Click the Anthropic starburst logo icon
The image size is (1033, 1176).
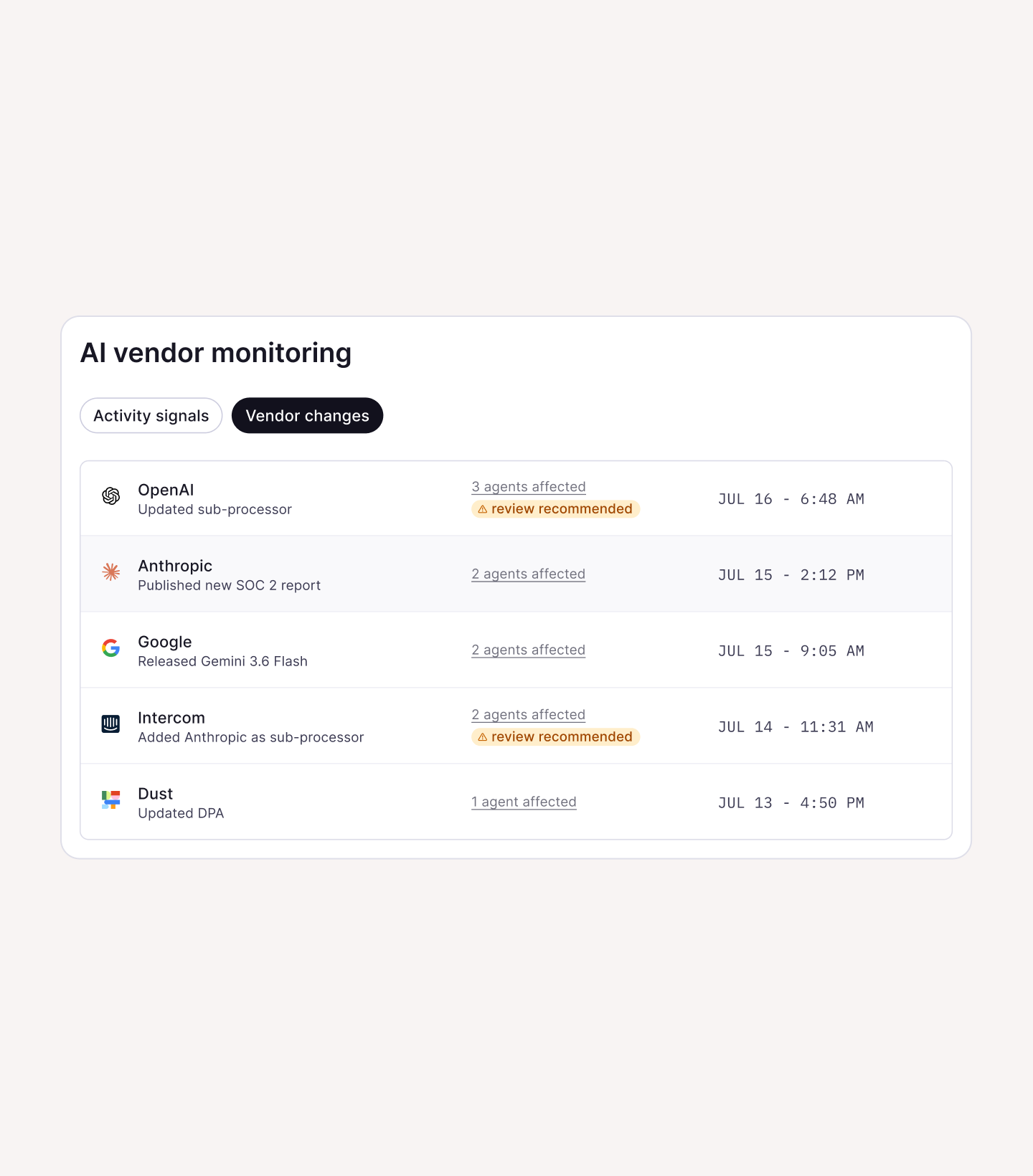pyautogui.click(x=110, y=572)
